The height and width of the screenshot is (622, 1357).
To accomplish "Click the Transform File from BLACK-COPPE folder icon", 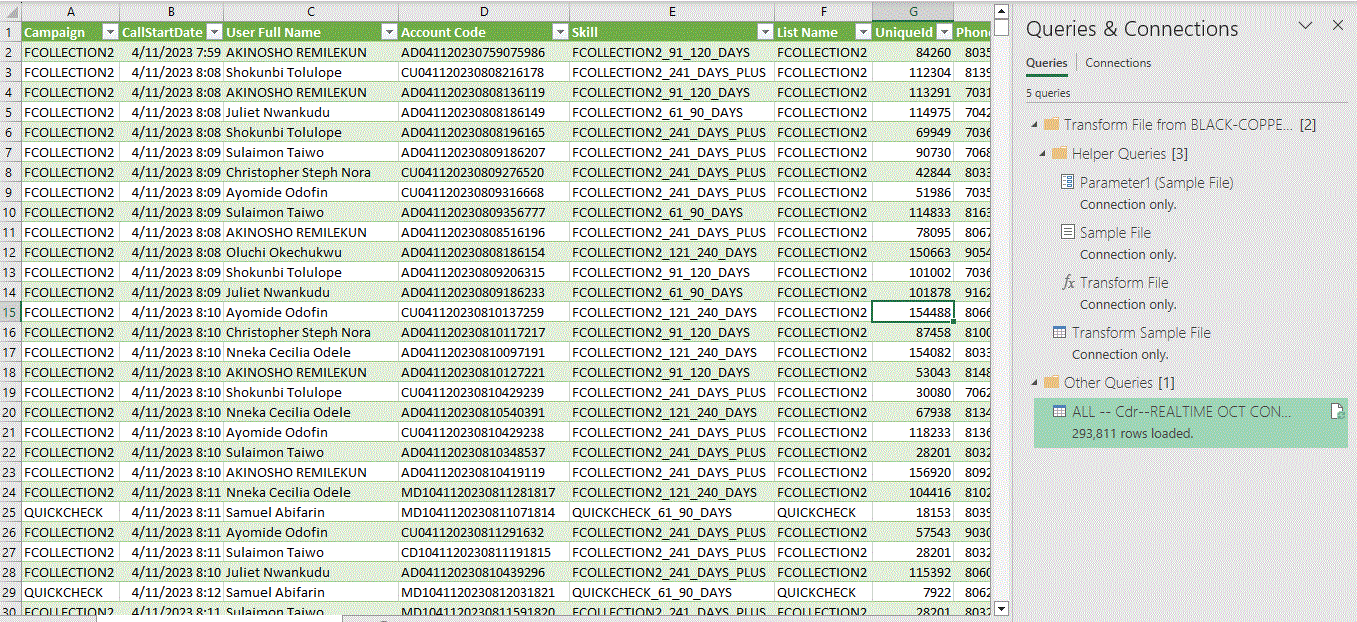I will click(1051, 125).
